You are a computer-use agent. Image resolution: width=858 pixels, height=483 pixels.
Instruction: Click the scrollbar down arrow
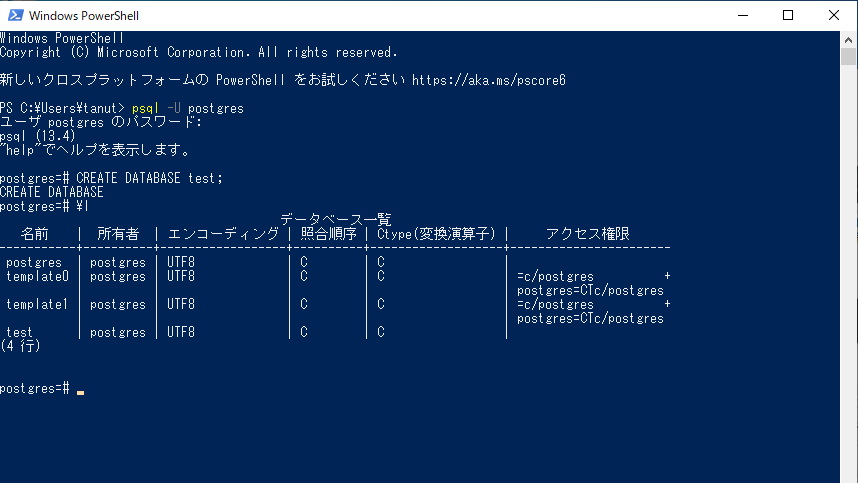tap(849, 475)
